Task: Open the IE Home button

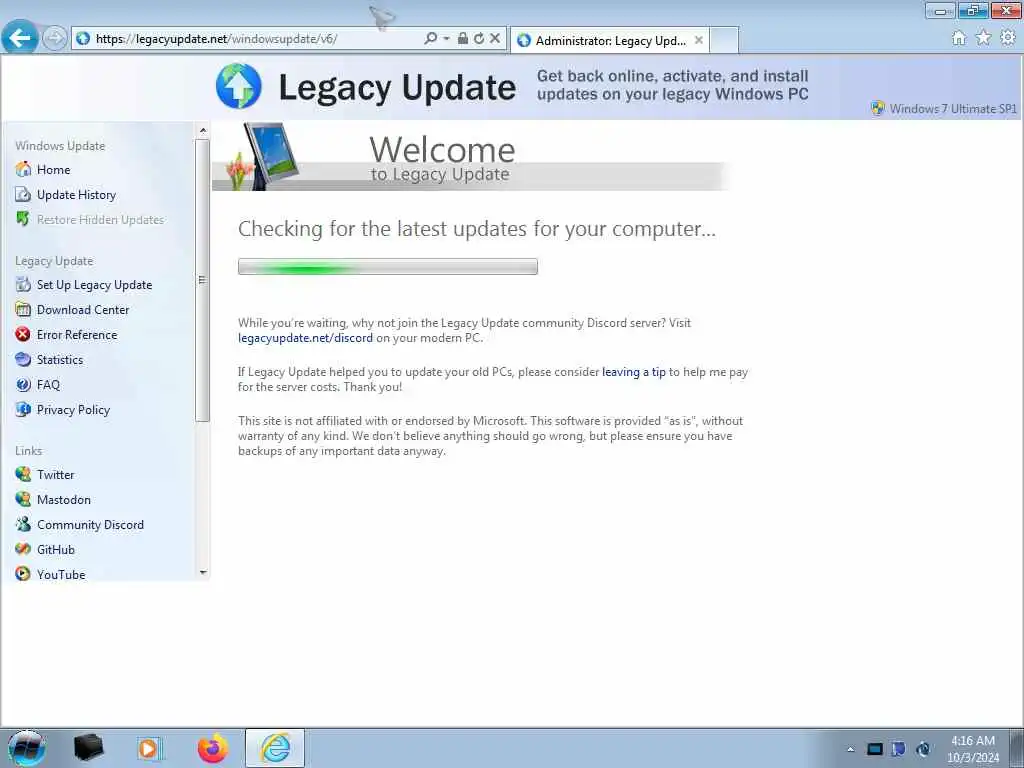Action: tap(959, 38)
